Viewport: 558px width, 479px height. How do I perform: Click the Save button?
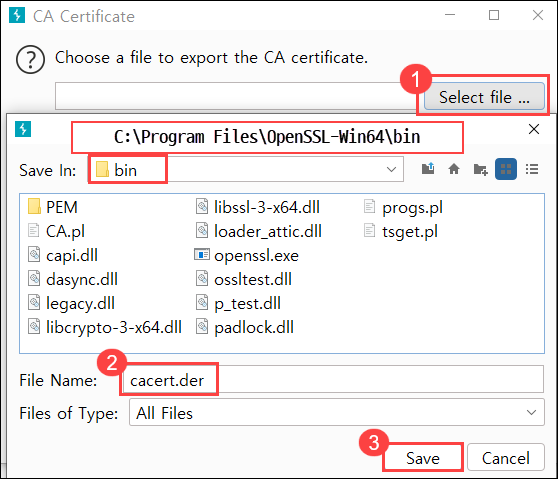423,458
